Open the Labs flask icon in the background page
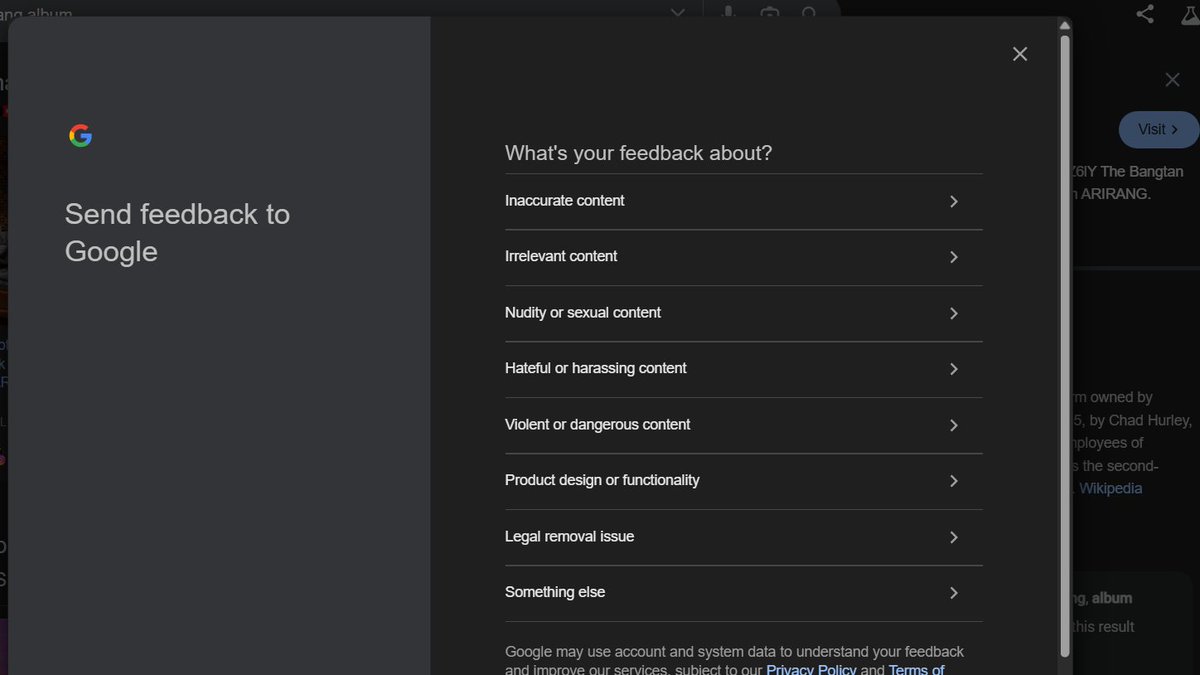The image size is (1200, 675). (x=1189, y=13)
